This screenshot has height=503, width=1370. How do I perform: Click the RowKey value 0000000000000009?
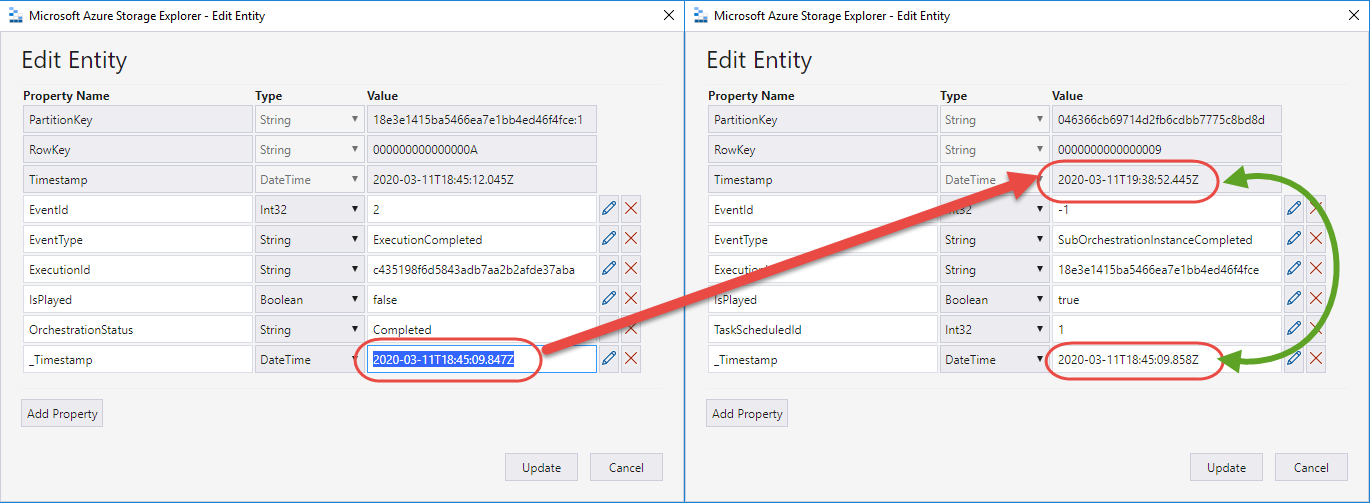1167,149
